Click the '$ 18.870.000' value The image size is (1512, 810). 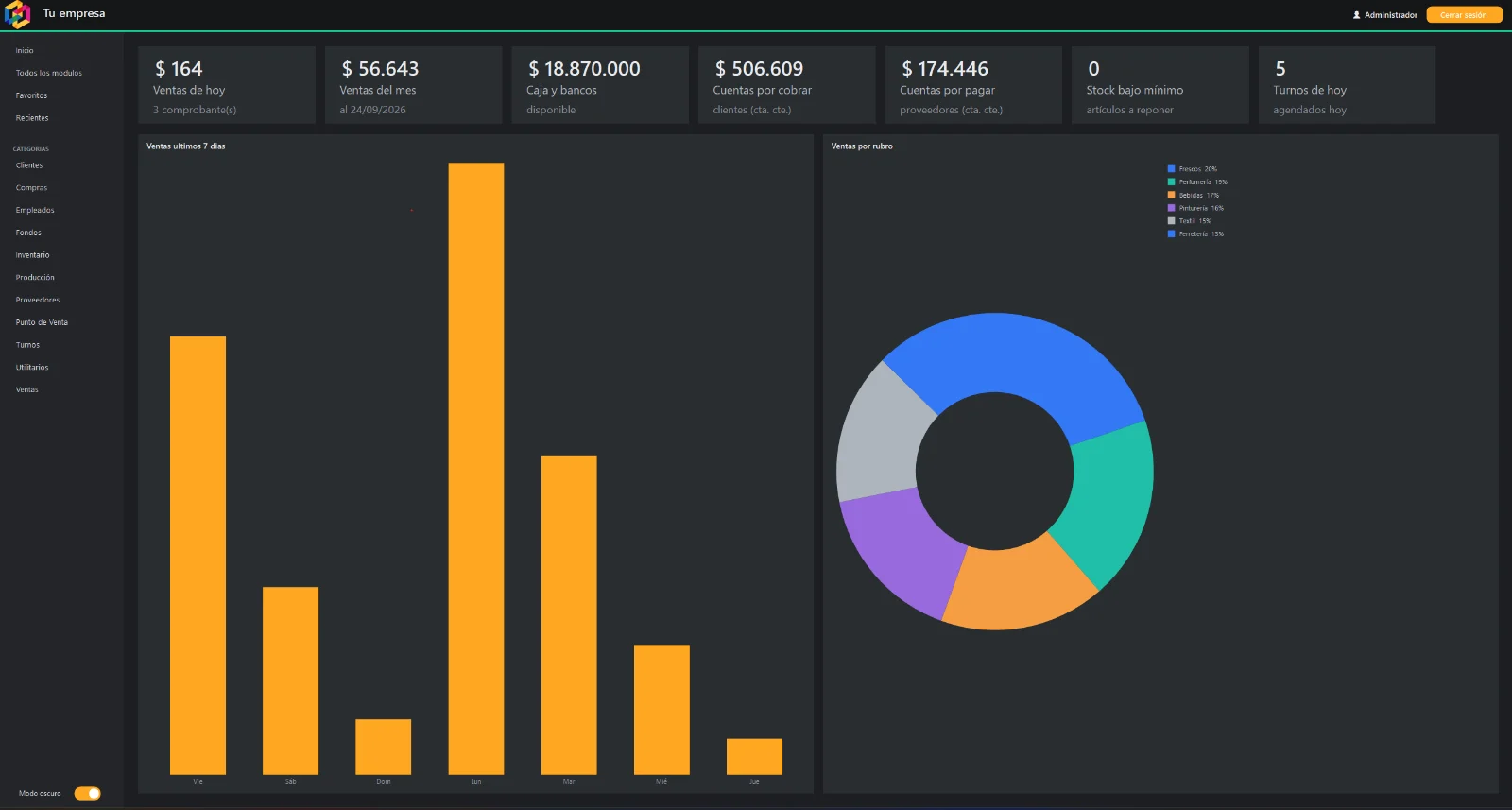(584, 69)
